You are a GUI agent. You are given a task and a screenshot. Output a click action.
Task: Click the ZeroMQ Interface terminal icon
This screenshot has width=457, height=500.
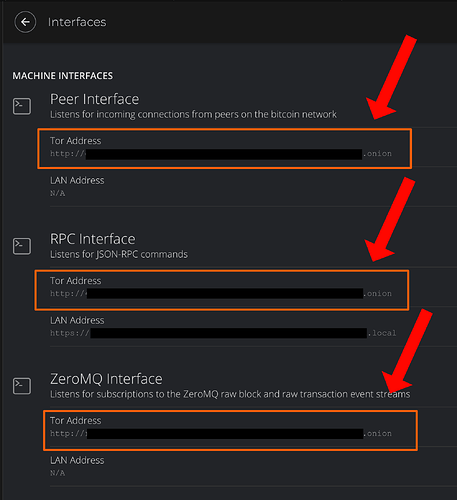22,386
